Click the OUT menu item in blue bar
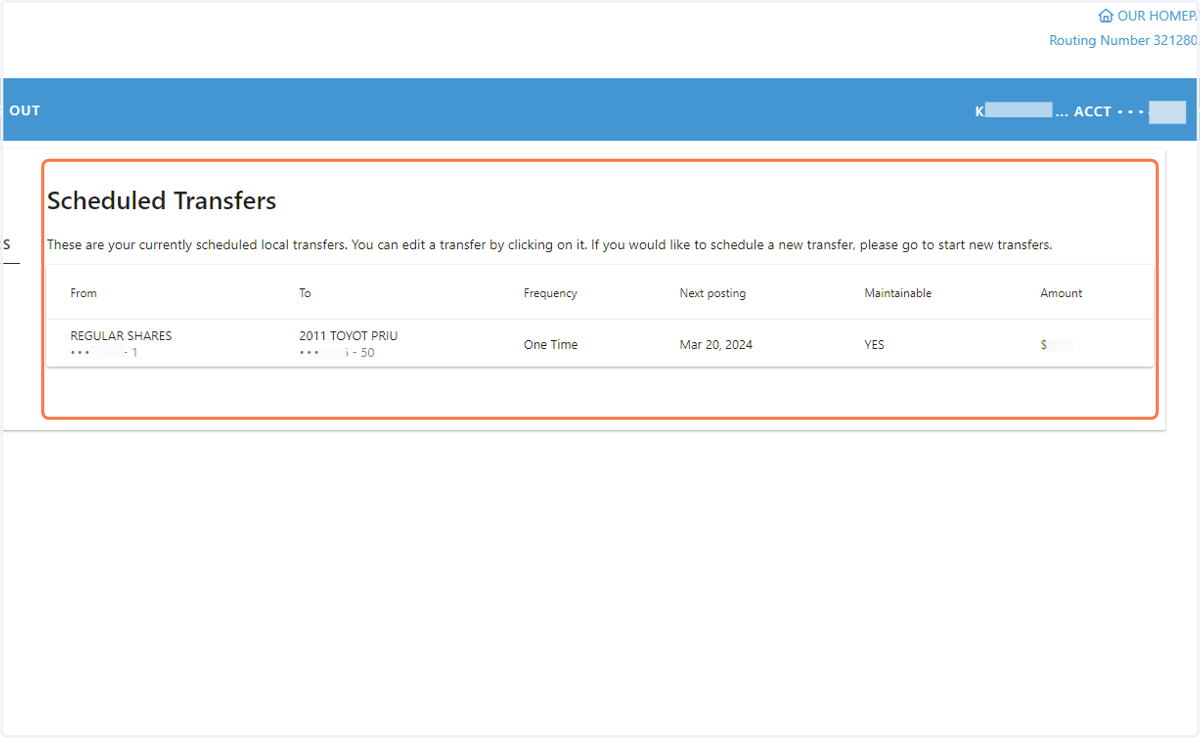 24,111
